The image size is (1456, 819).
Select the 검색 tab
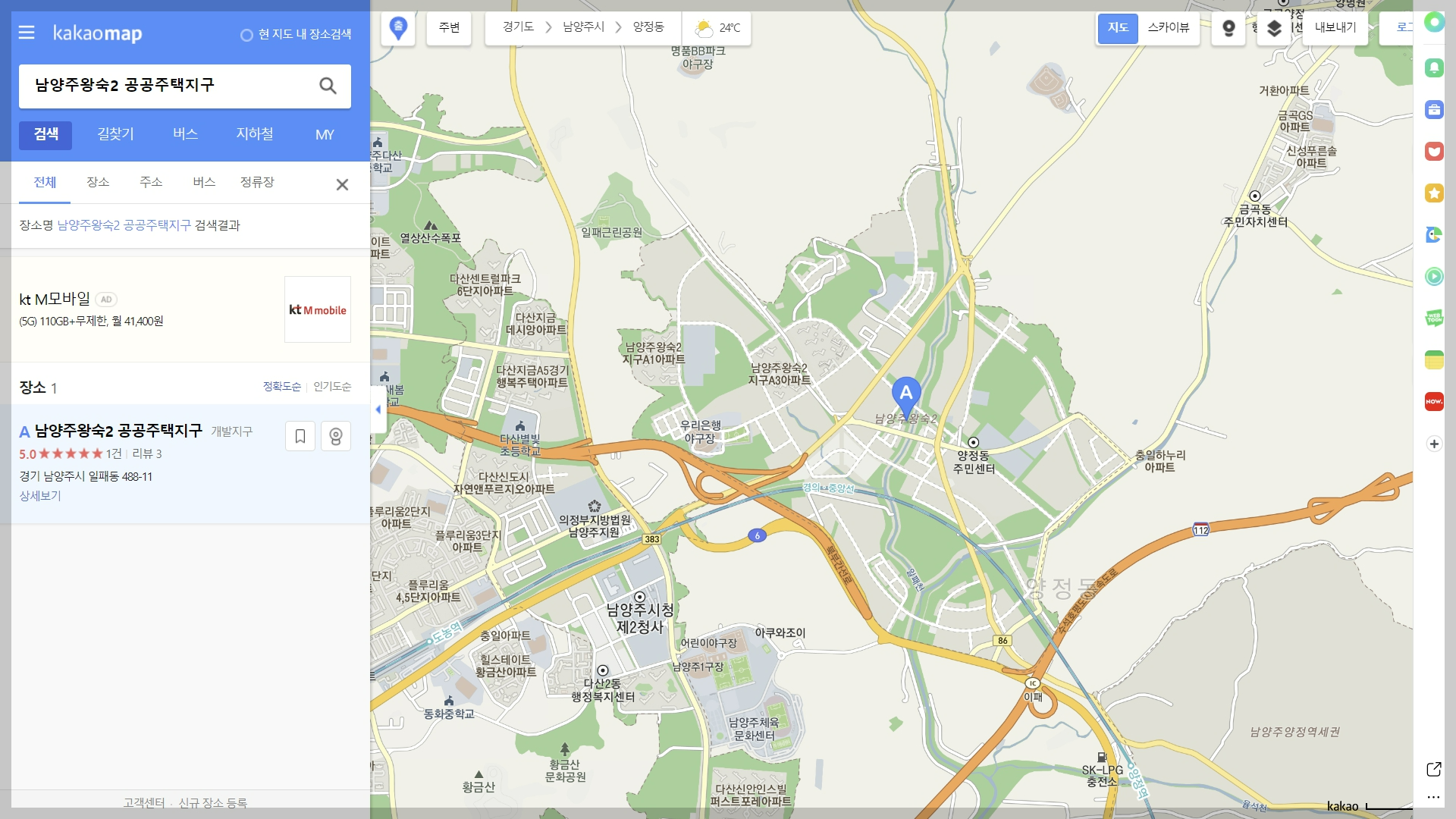click(45, 135)
